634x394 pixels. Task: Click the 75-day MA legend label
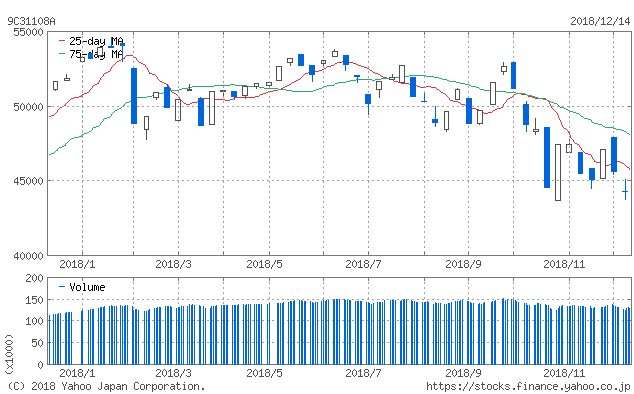pos(96,54)
